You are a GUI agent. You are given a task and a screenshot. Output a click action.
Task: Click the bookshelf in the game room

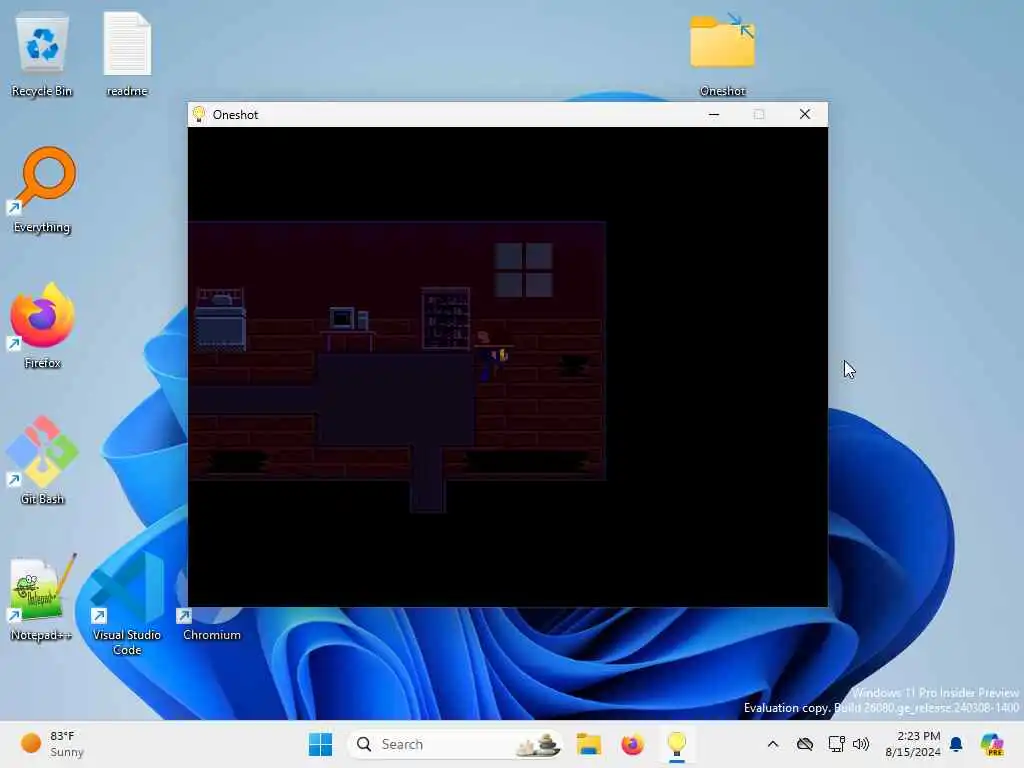446,319
